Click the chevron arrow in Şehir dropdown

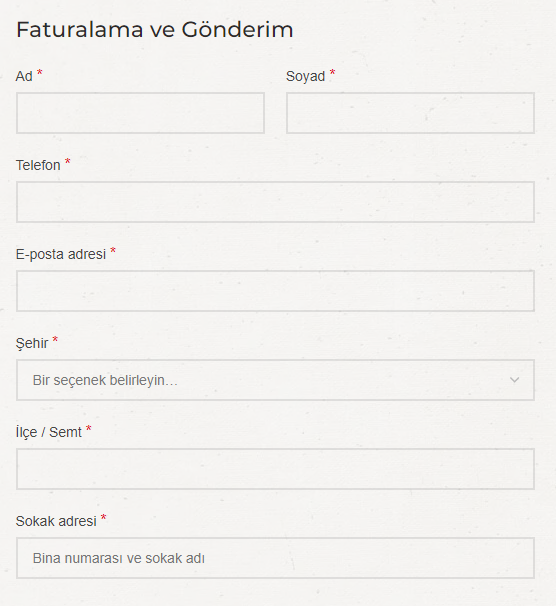click(514, 380)
